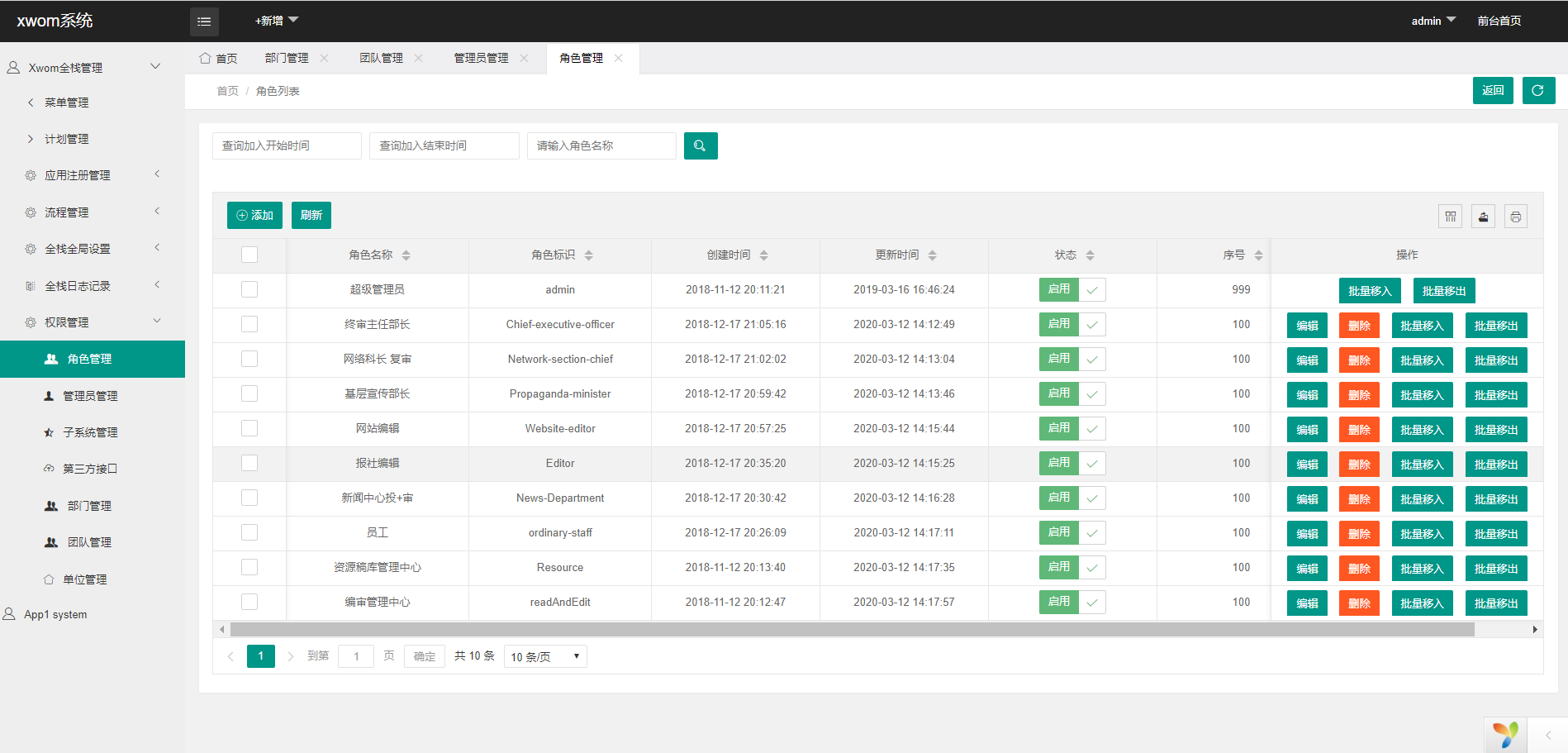Go to previous page arrow in pagination
The width and height of the screenshot is (1568, 753).
(x=230, y=656)
